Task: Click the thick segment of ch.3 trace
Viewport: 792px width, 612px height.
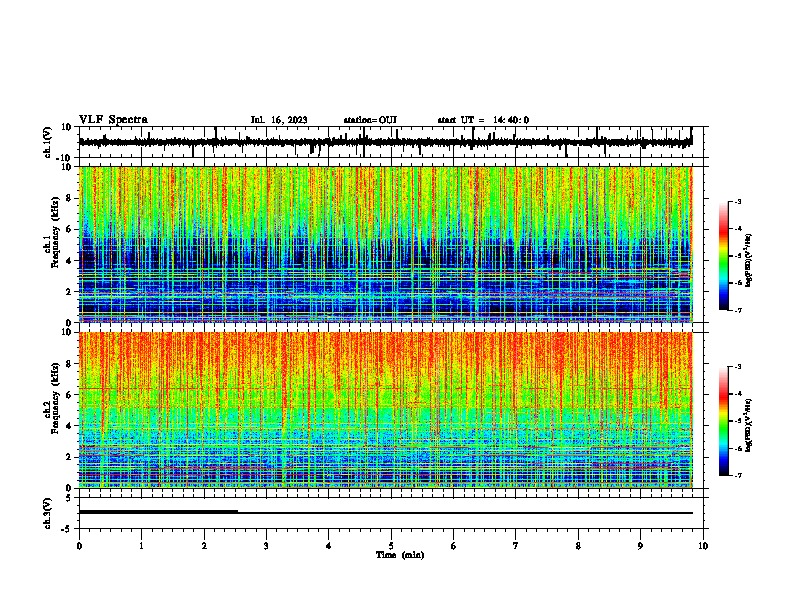Action: pos(159,512)
